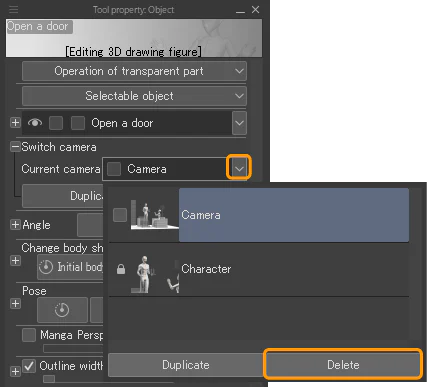
Task: Tick the checkbox next to Camera list entry
Action: [120, 215]
